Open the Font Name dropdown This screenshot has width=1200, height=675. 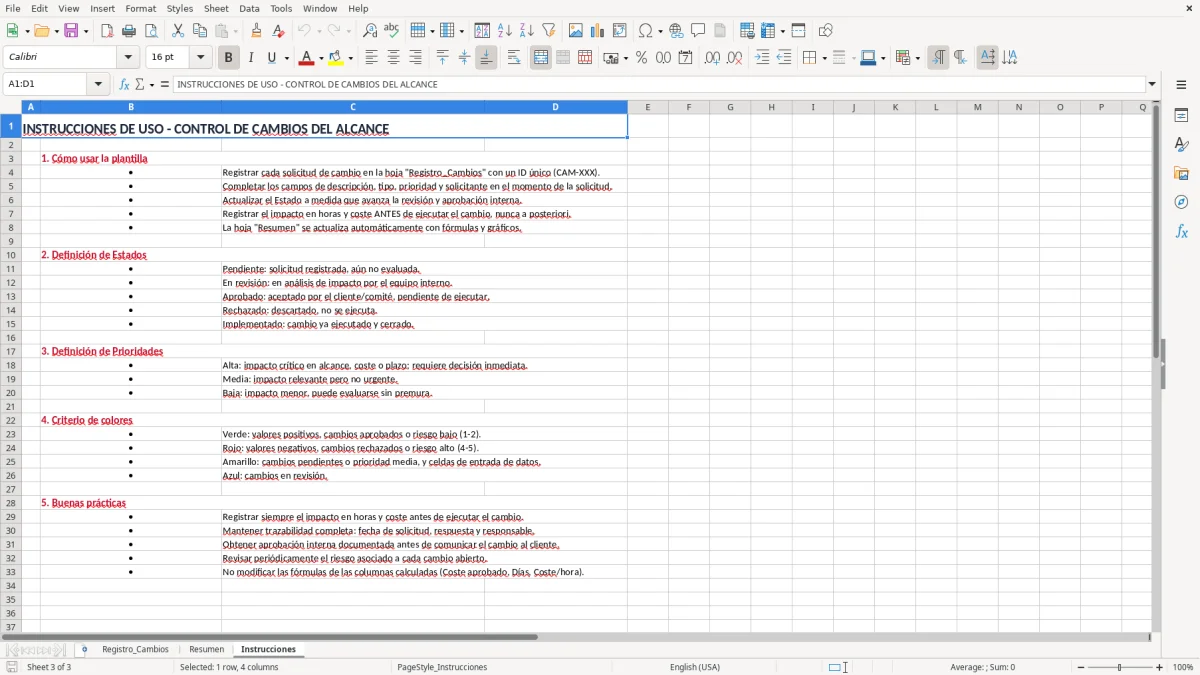tap(128, 58)
